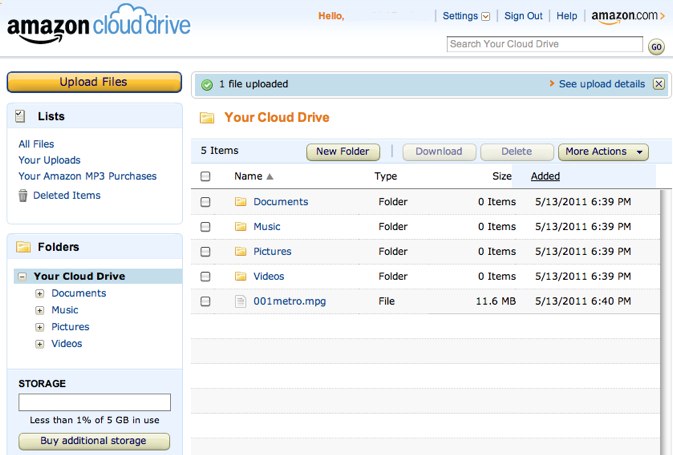Sort by the Added column header
Viewport: 673px width, 455px height.
545,176
